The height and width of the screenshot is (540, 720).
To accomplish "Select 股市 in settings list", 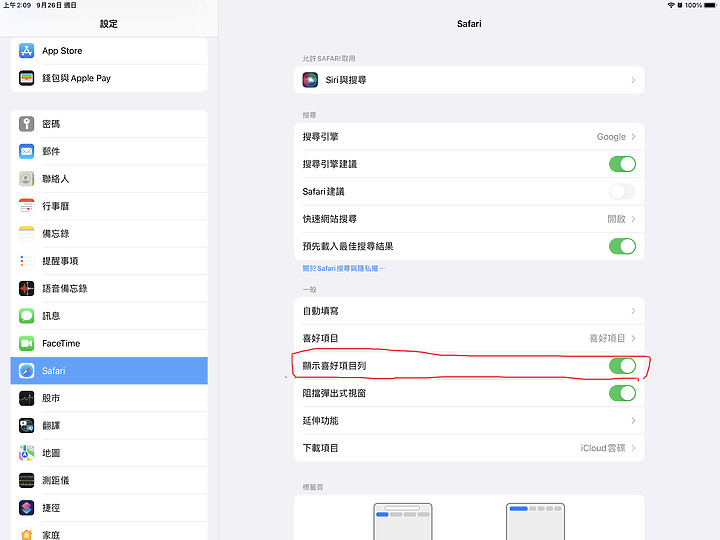I will 109,398.
